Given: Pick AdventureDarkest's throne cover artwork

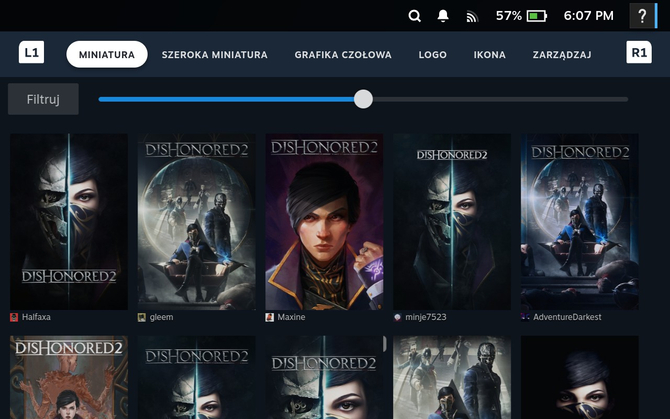Looking at the screenshot, I should (580, 222).
